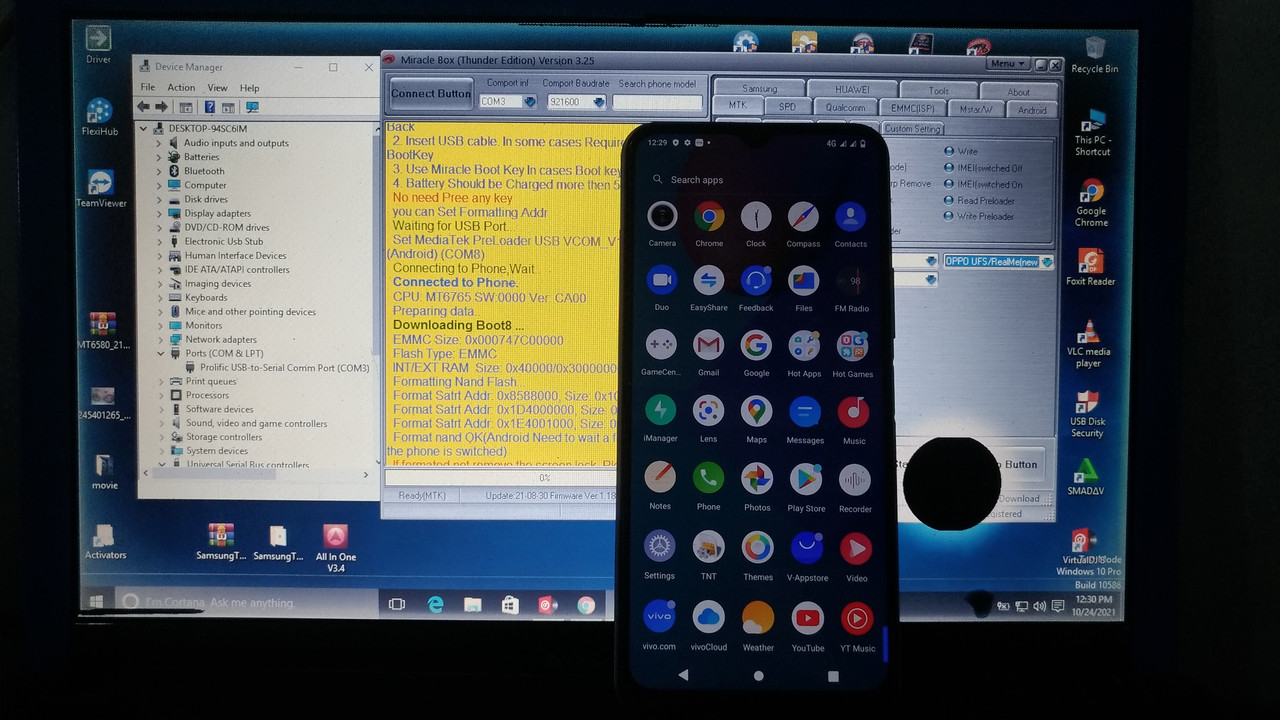Launch the Maps app on the phone
The width and height of the screenshot is (1280, 720).
[756, 411]
